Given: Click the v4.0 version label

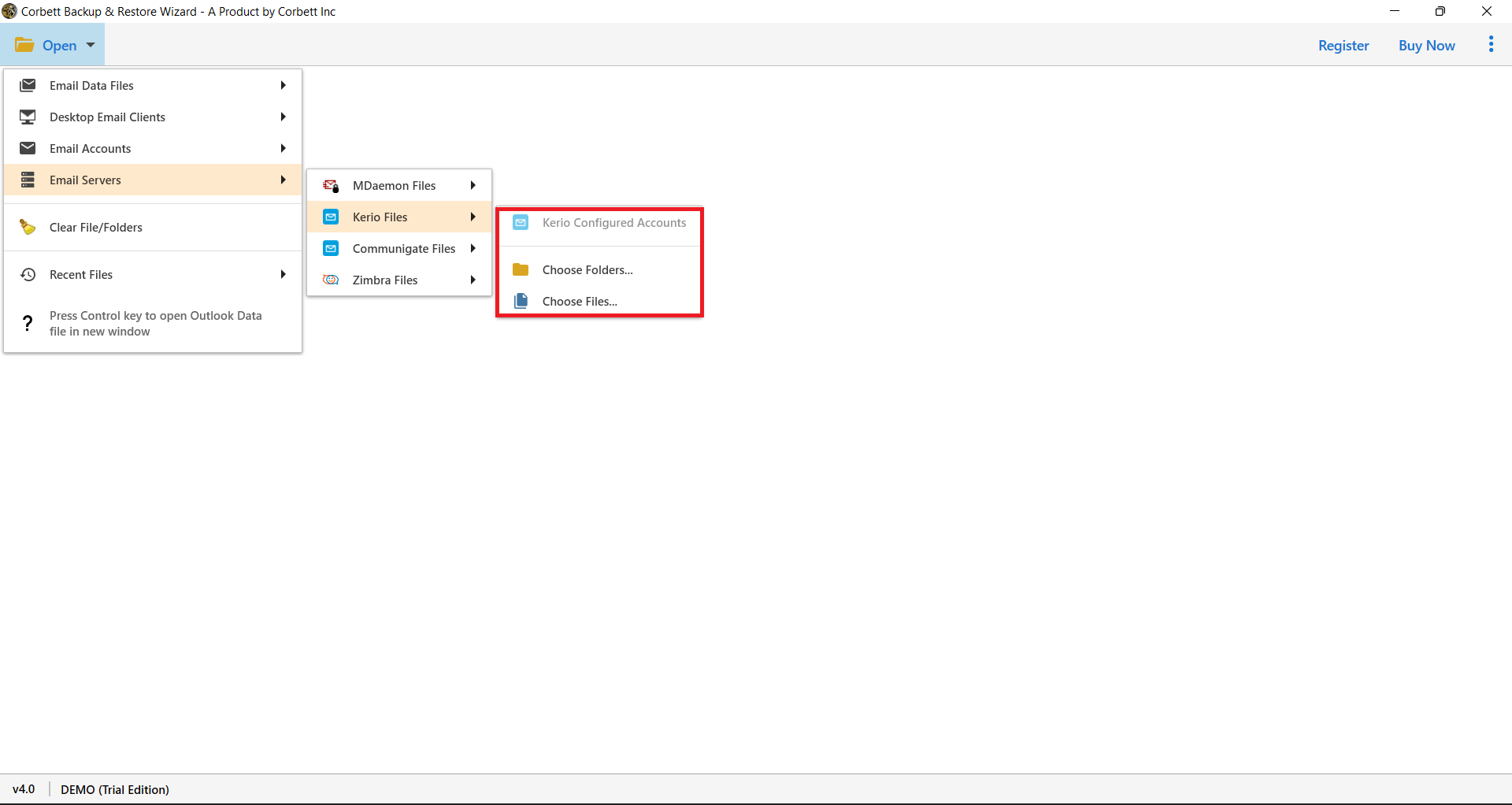Looking at the screenshot, I should pyautogui.click(x=24, y=789).
